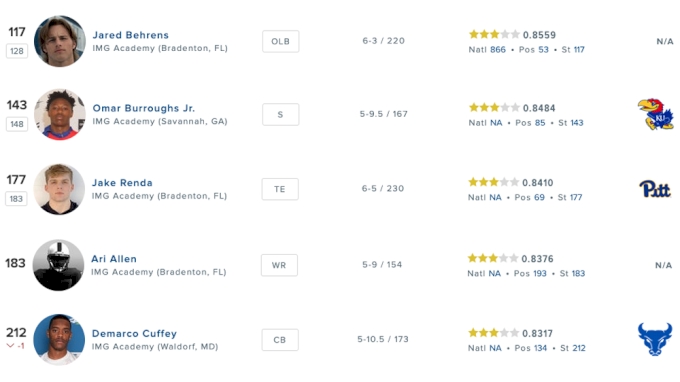Click the CB position button
The image size is (680, 382).
click(x=280, y=340)
